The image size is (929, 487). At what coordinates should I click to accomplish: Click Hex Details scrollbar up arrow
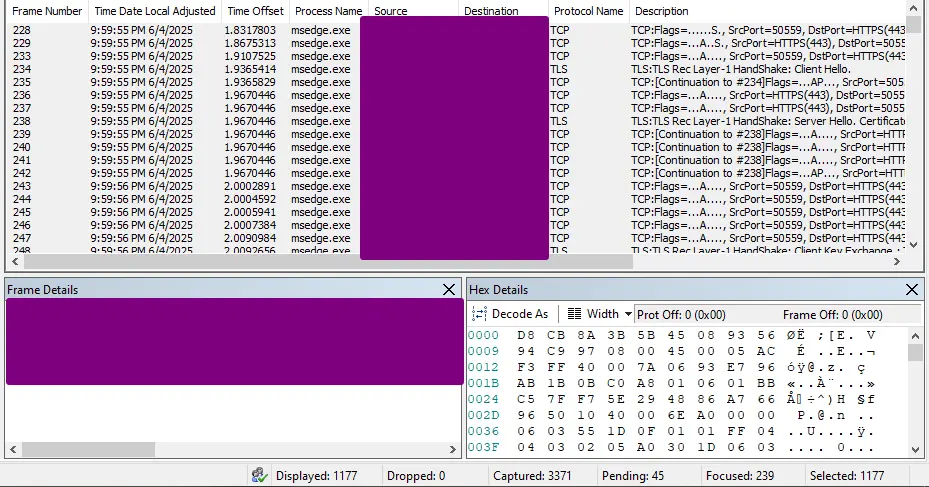click(x=915, y=335)
